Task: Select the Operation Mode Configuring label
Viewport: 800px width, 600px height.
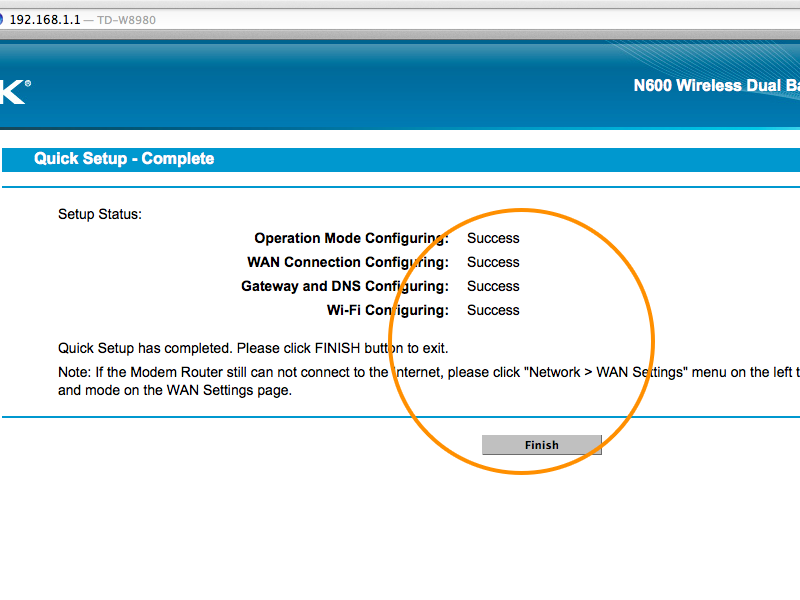Action: coord(351,238)
